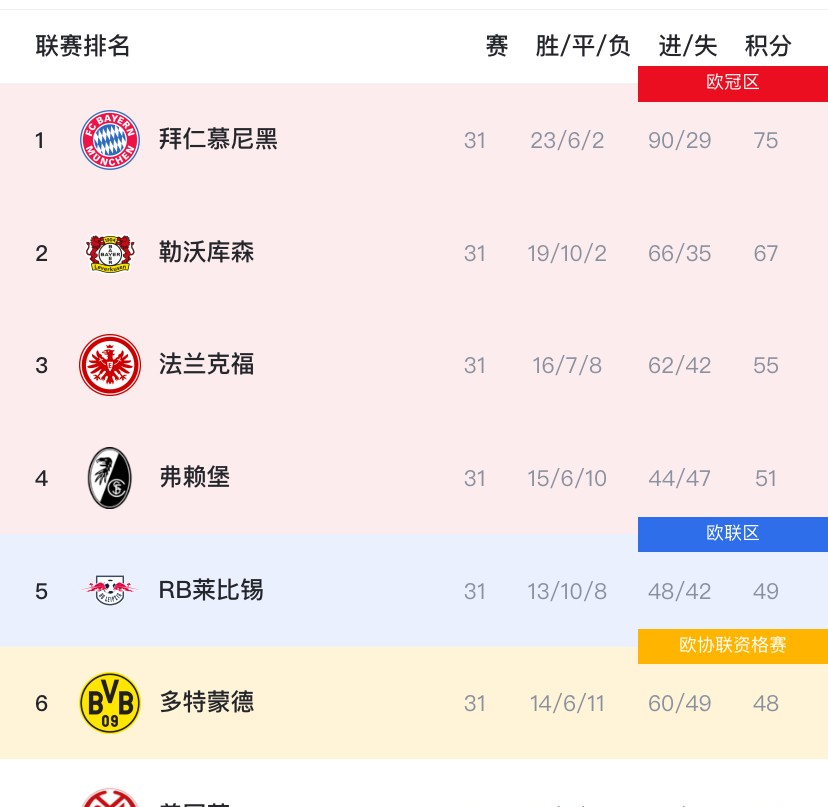
Task: Open the RB Leipzig bulls logo
Action: click(110, 591)
